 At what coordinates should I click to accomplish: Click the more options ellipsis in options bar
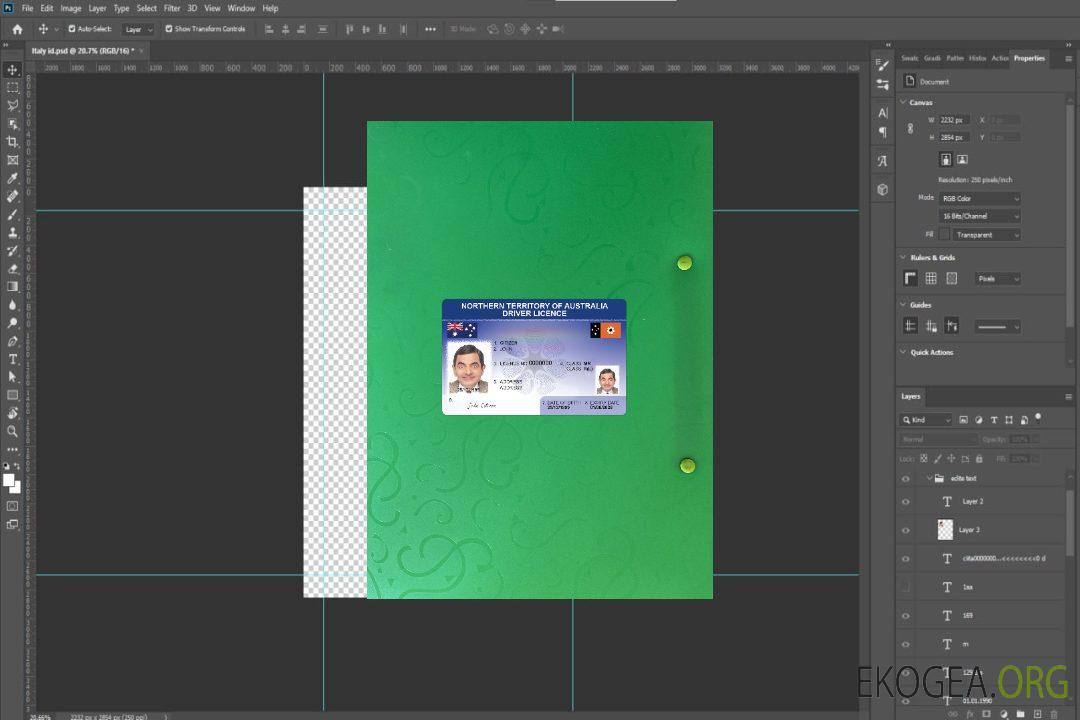pyautogui.click(x=430, y=29)
